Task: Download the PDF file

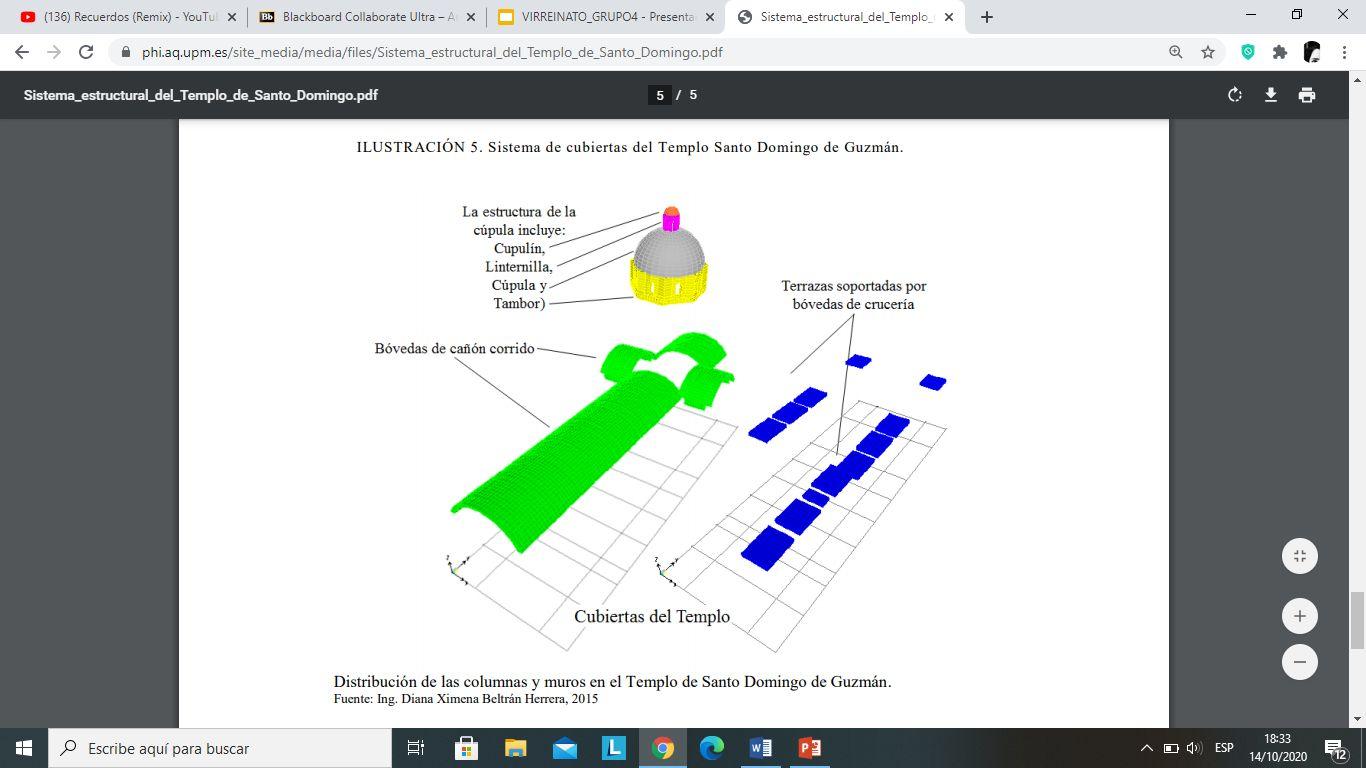Action: click(1271, 95)
